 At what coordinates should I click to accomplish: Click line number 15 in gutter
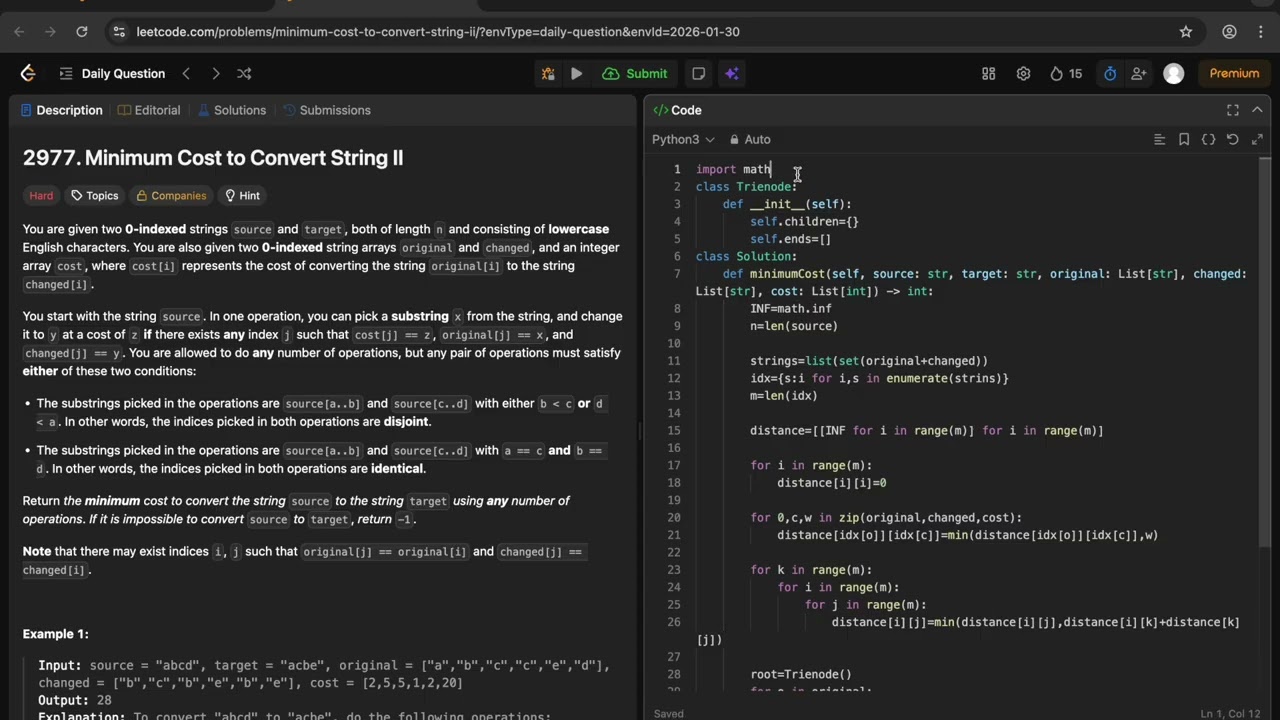coord(674,431)
